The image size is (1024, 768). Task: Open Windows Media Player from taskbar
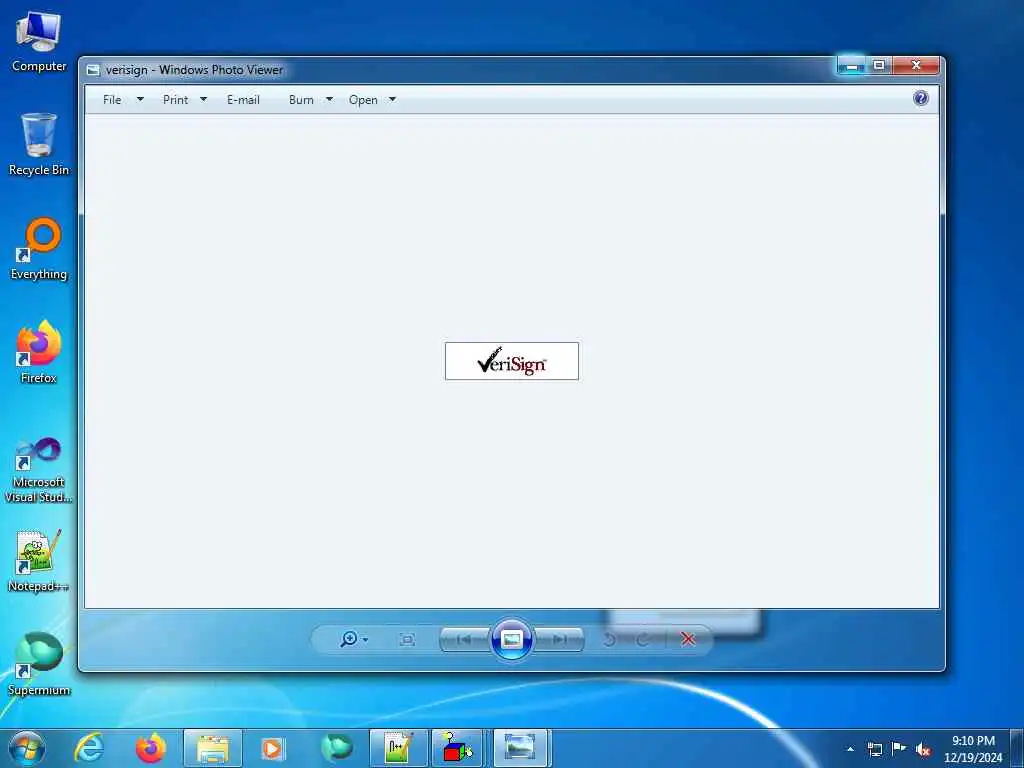tap(273, 748)
